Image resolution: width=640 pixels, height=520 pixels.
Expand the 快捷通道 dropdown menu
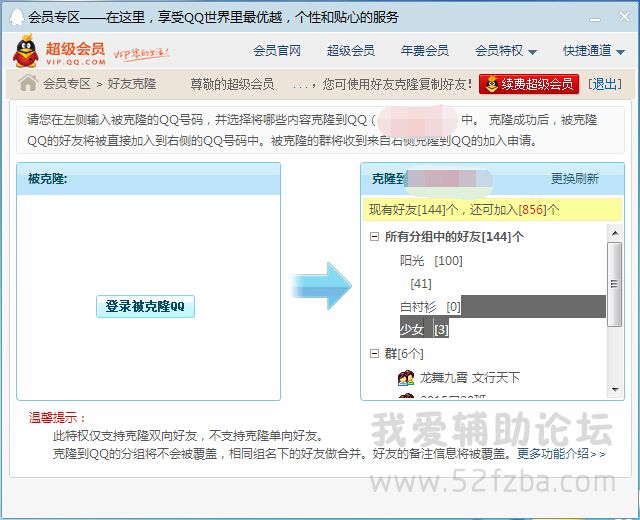[594, 51]
